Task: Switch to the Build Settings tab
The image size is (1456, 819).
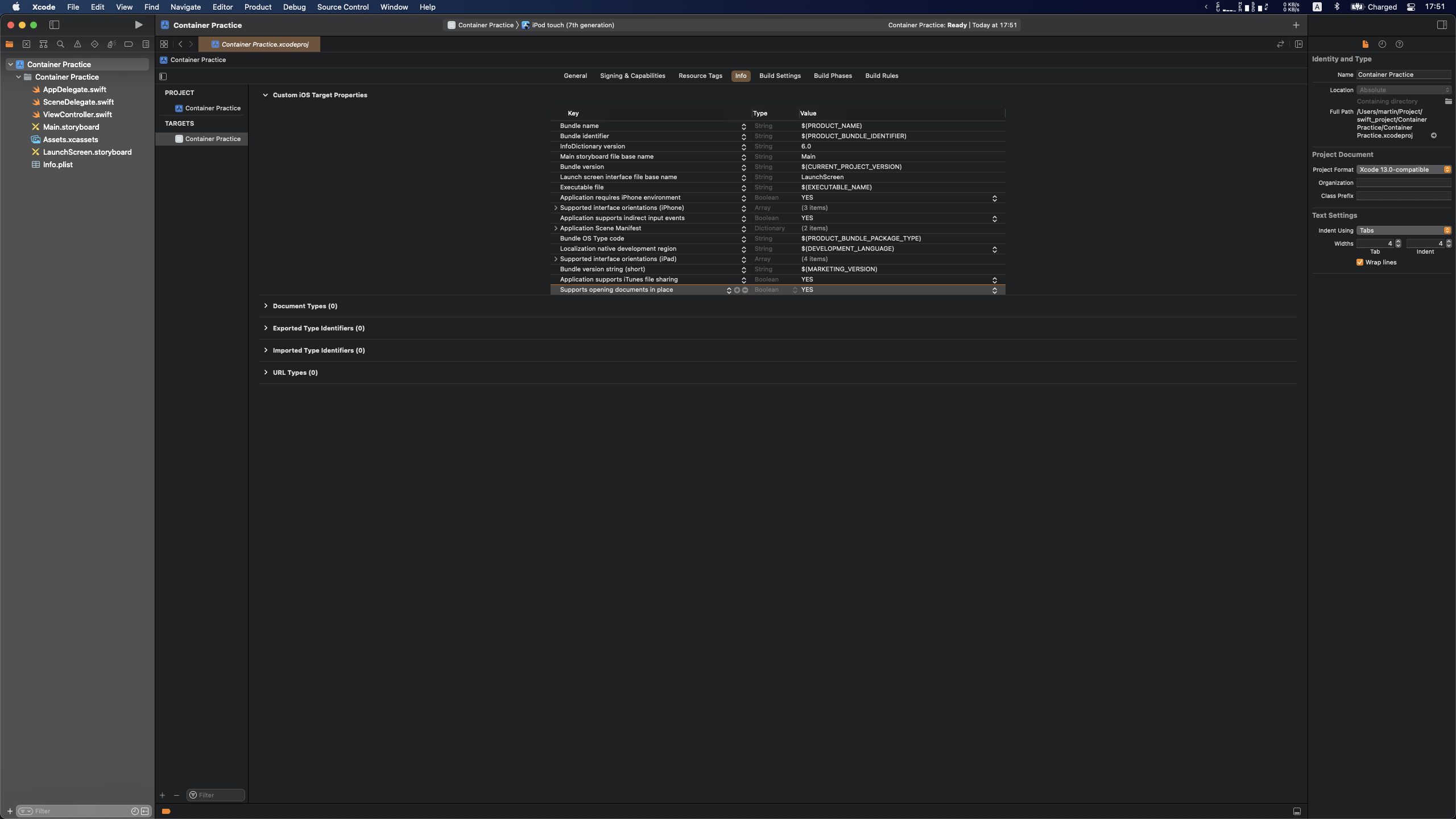Action: click(x=779, y=76)
